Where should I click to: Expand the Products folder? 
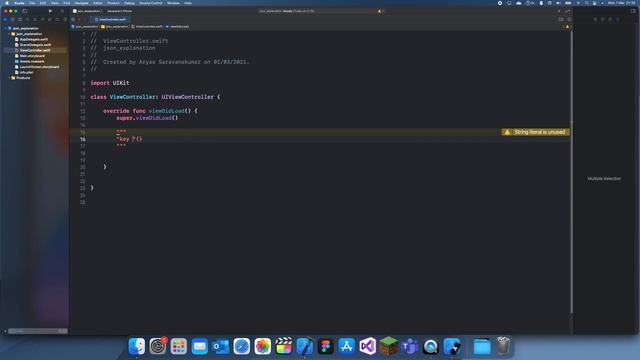pos(9,78)
